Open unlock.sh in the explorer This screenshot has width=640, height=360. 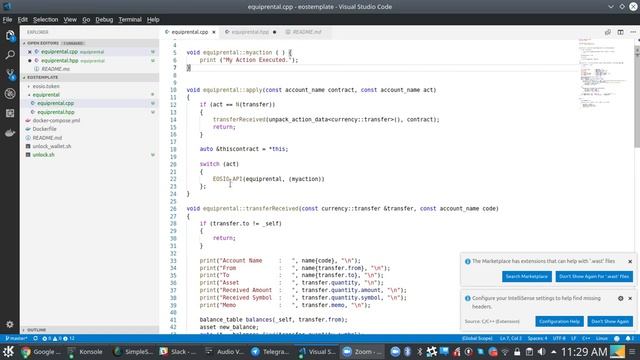pos(43,155)
